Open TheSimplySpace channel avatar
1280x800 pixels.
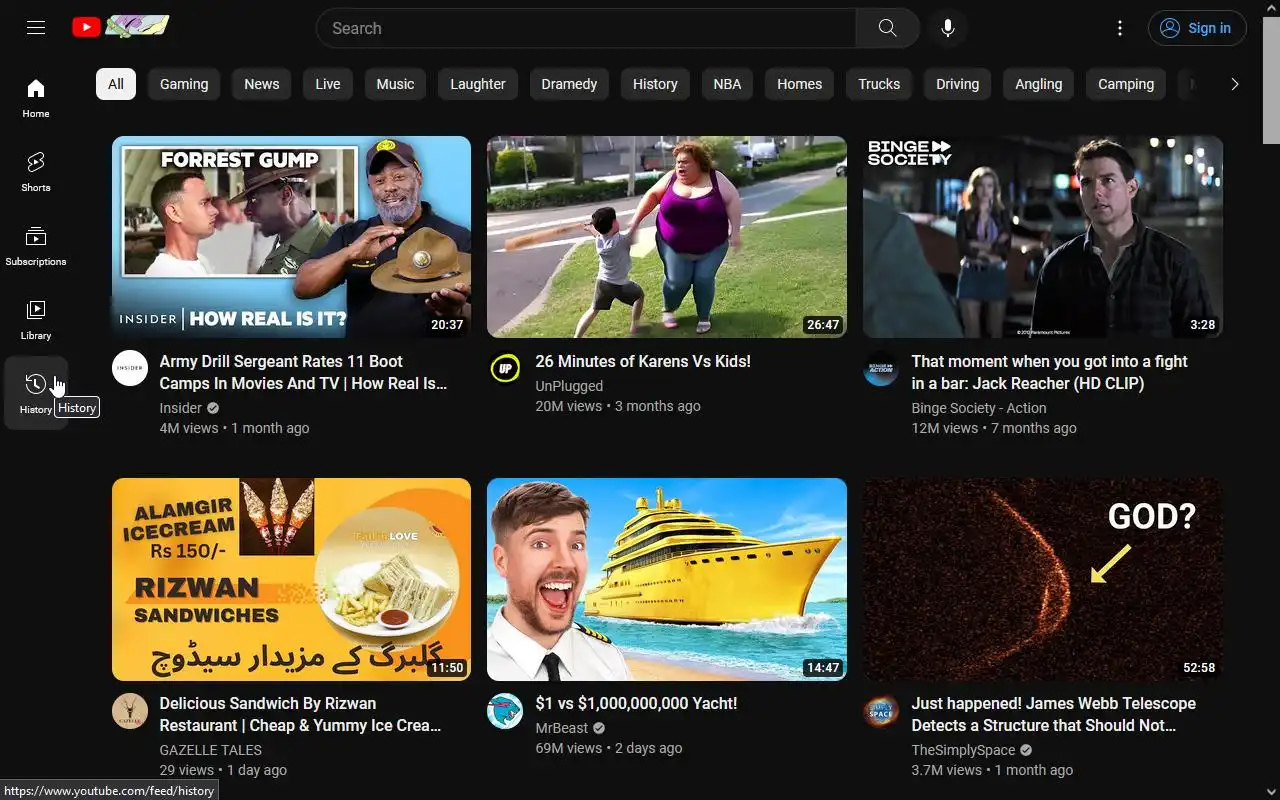pyautogui.click(x=881, y=710)
